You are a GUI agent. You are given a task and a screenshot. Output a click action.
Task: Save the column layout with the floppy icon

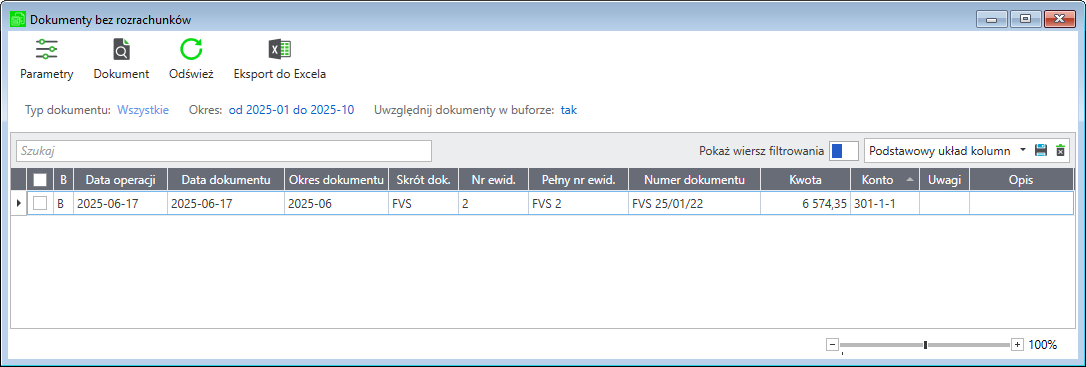1040,150
